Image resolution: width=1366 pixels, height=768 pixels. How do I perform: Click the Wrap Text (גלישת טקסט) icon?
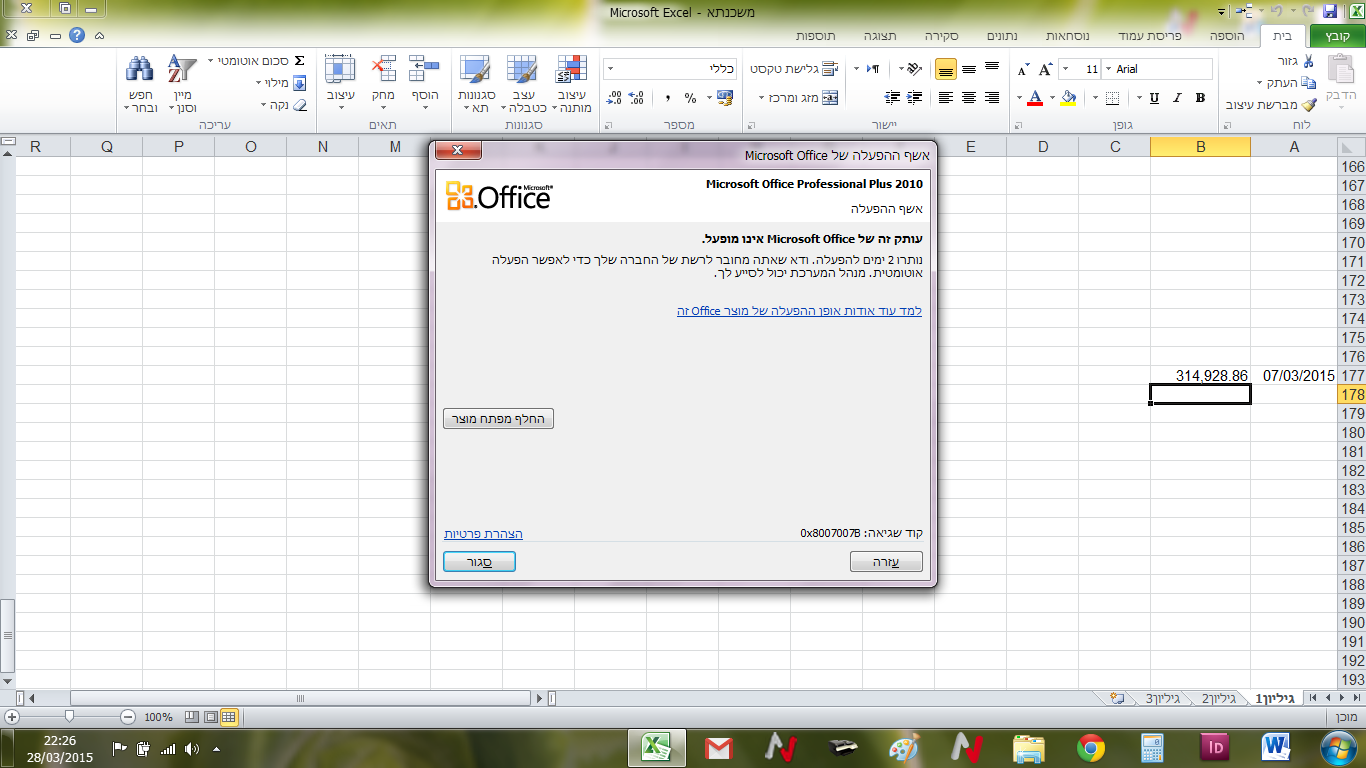tap(831, 69)
